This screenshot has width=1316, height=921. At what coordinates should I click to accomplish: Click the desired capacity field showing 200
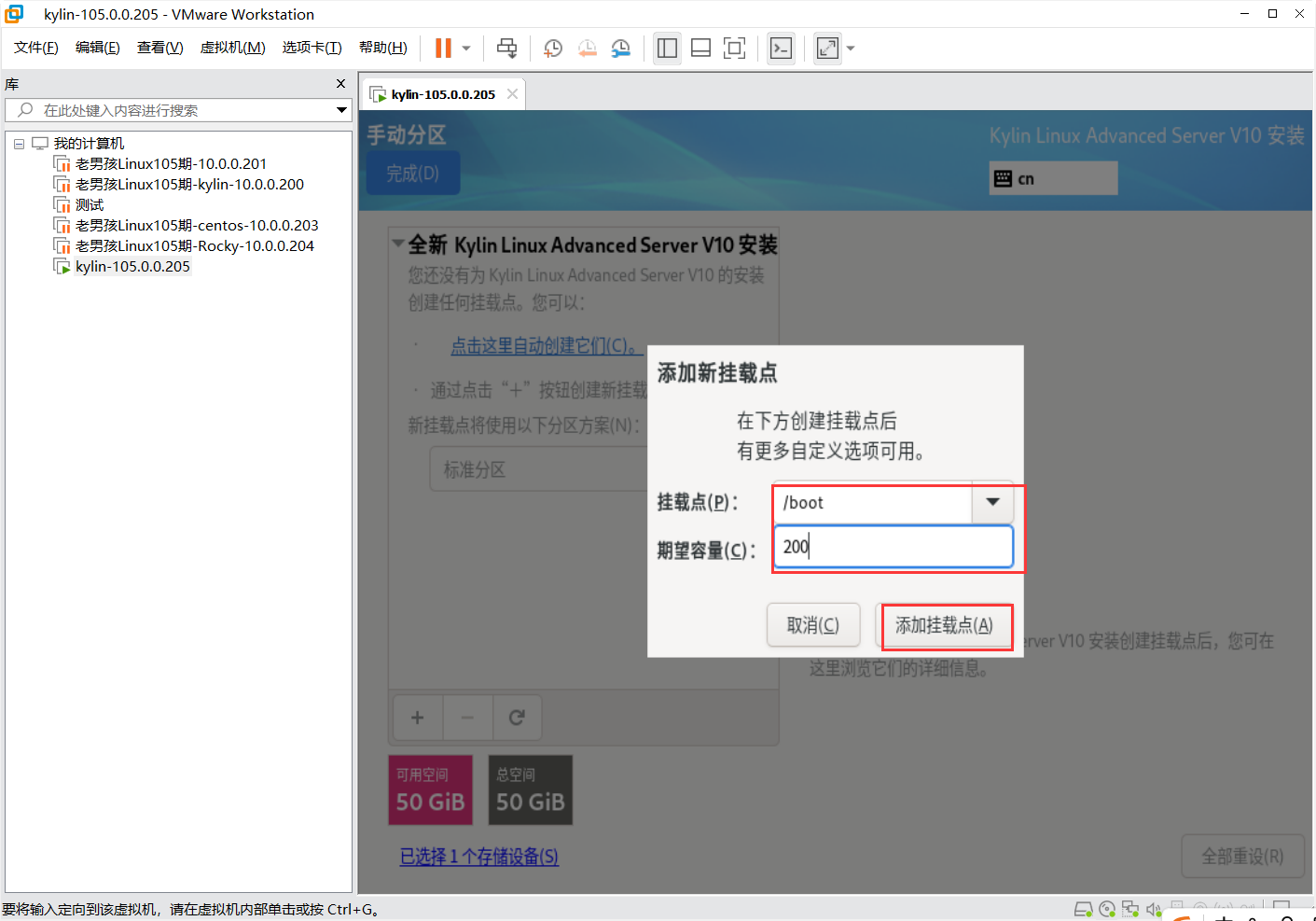(x=893, y=547)
